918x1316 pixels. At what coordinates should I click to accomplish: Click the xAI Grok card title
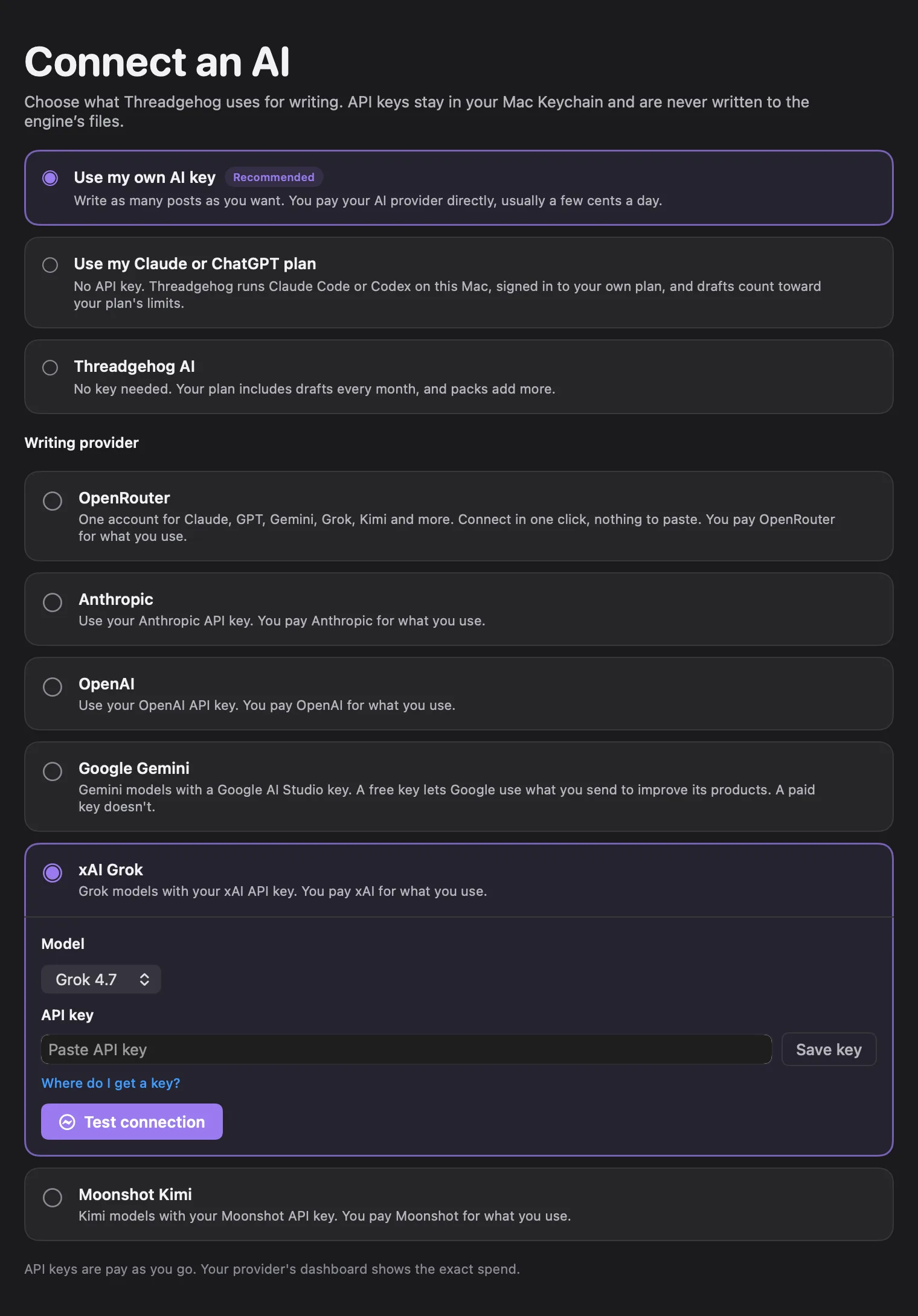[x=111, y=870]
